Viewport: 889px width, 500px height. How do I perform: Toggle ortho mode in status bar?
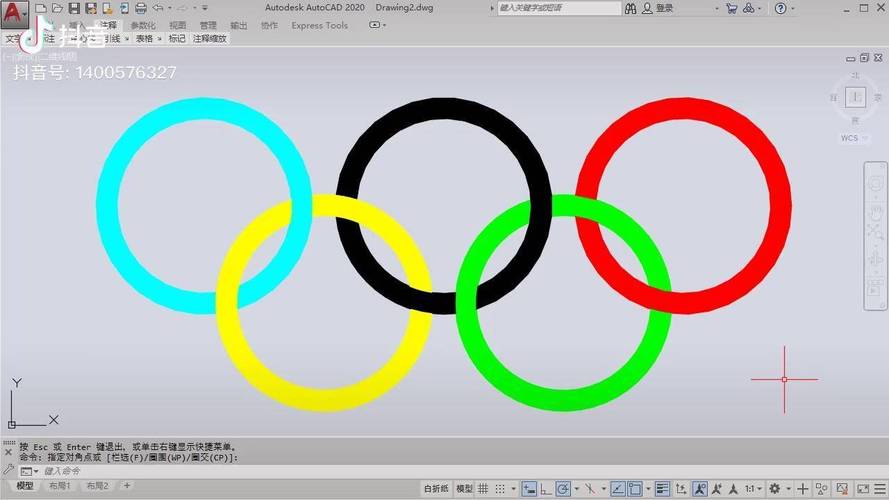pyautogui.click(x=546, y=489)
